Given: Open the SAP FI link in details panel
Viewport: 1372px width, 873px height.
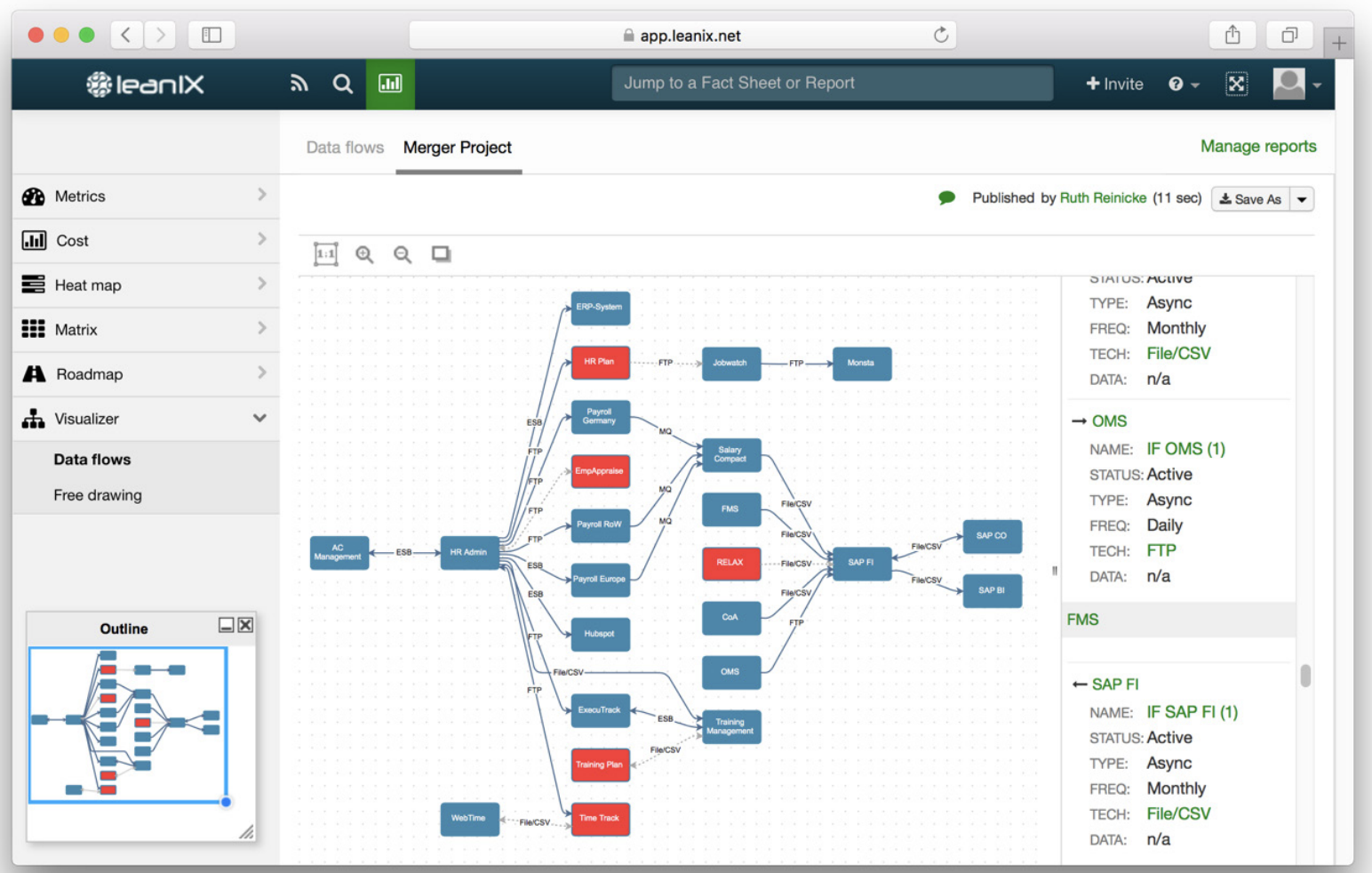Looking at the screenshot, I should [x=1115, y=685].
